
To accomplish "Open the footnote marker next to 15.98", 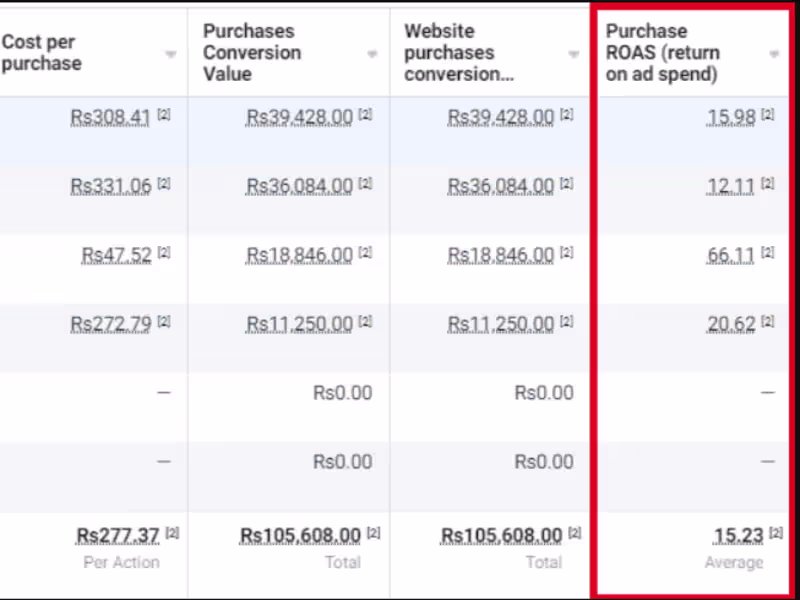I will coord(768,115).
